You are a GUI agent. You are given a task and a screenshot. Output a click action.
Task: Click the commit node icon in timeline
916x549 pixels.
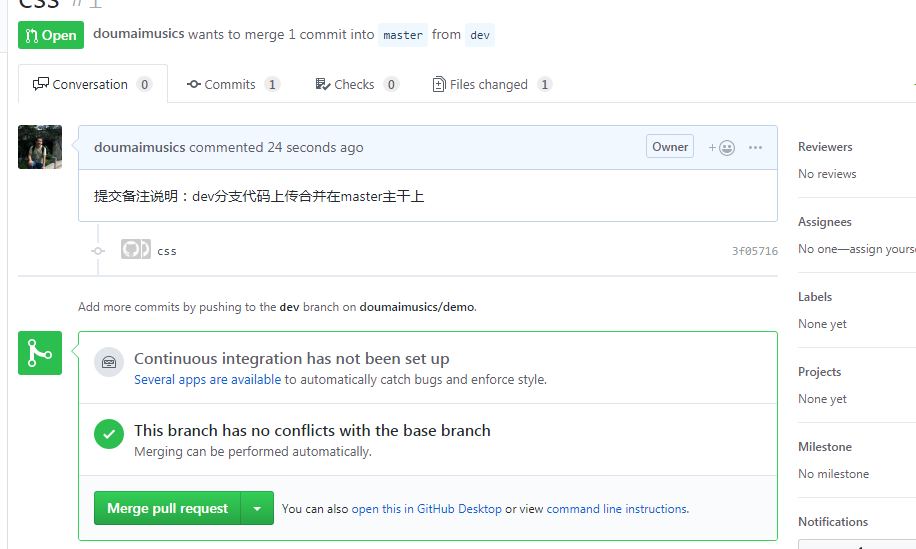tap(98, 251)
